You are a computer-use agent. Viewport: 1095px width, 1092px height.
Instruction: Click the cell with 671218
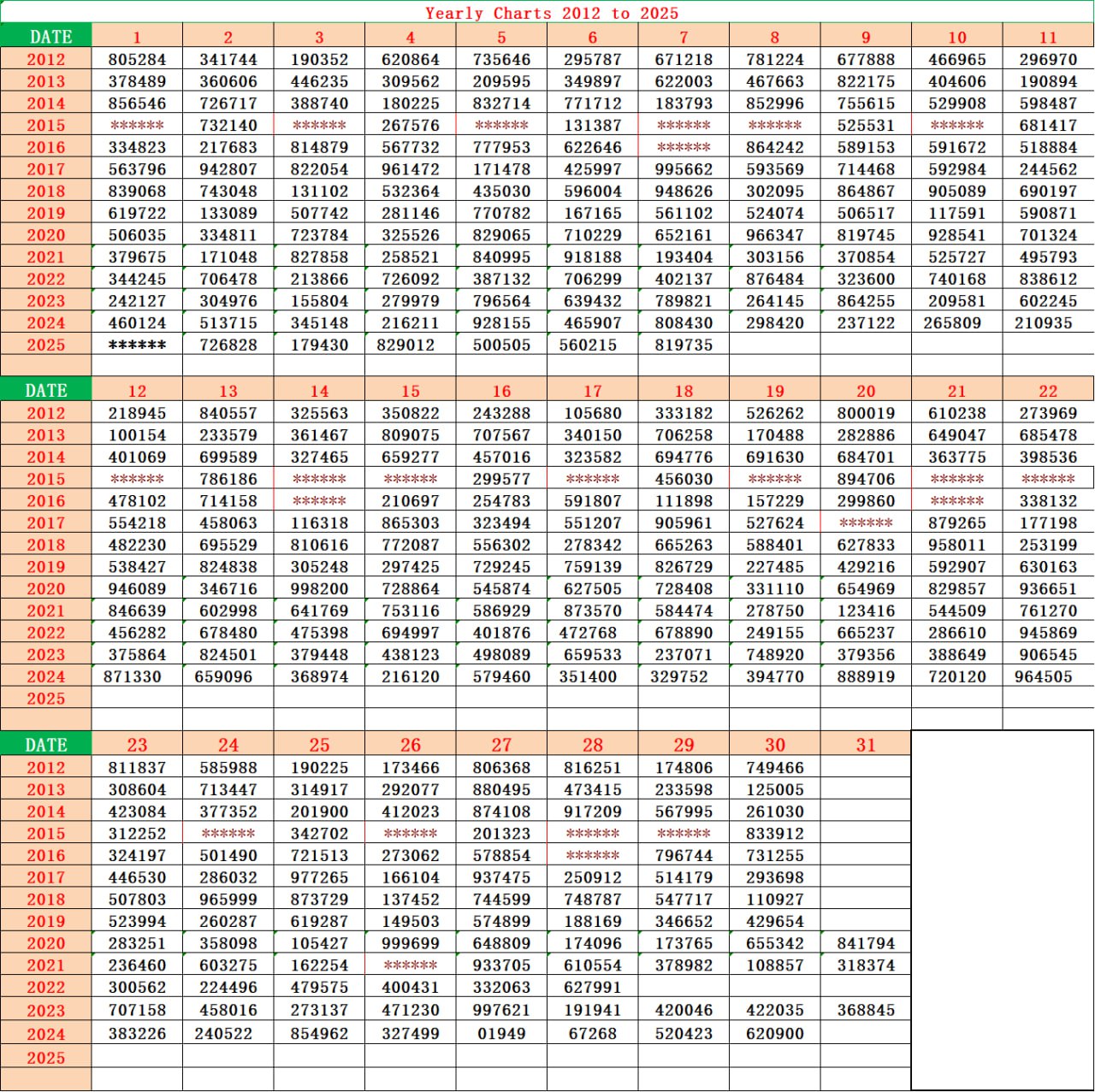pyautogui.click(x=684, y=59)
